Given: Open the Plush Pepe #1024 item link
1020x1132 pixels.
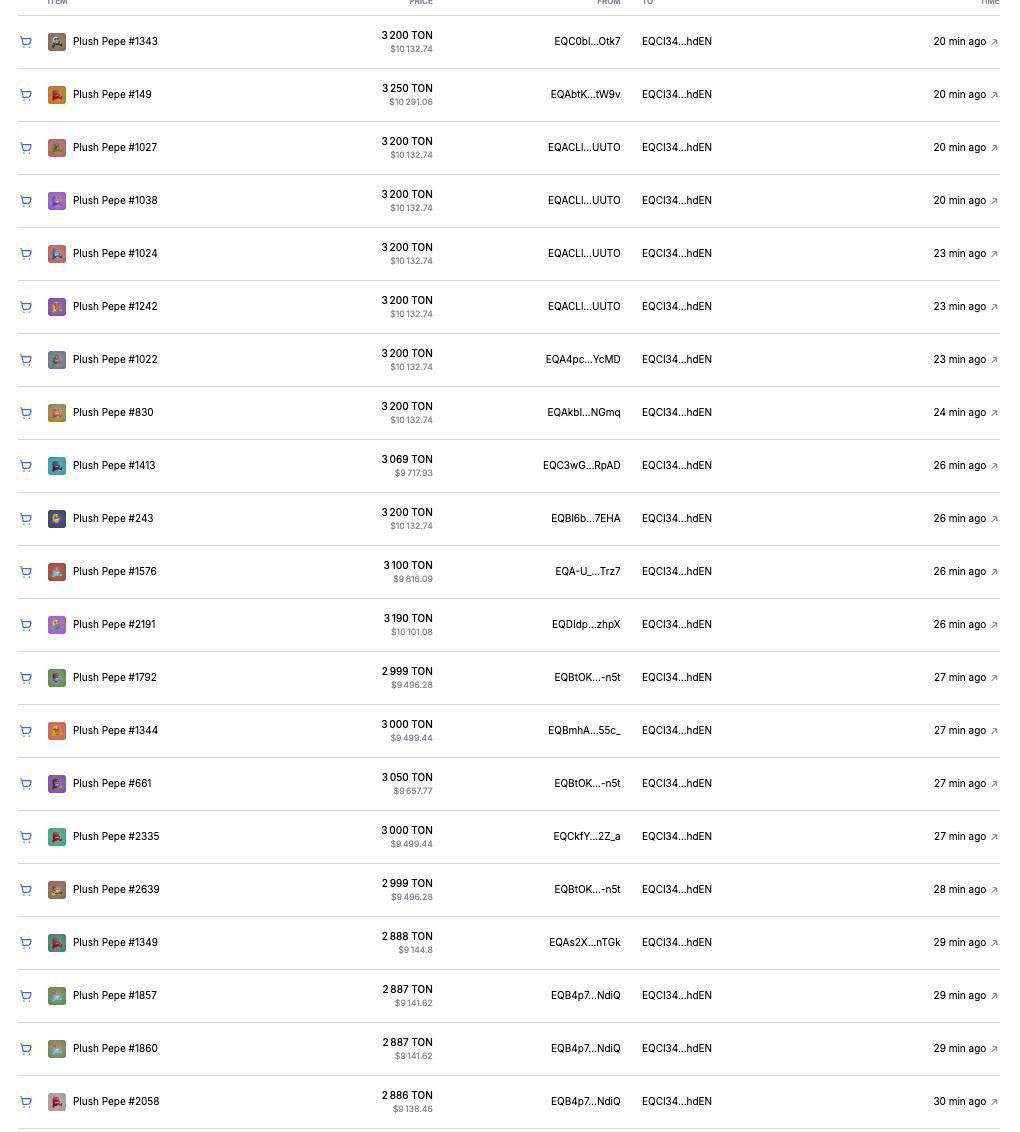Looking at the screenshot, I should (115, 253).
